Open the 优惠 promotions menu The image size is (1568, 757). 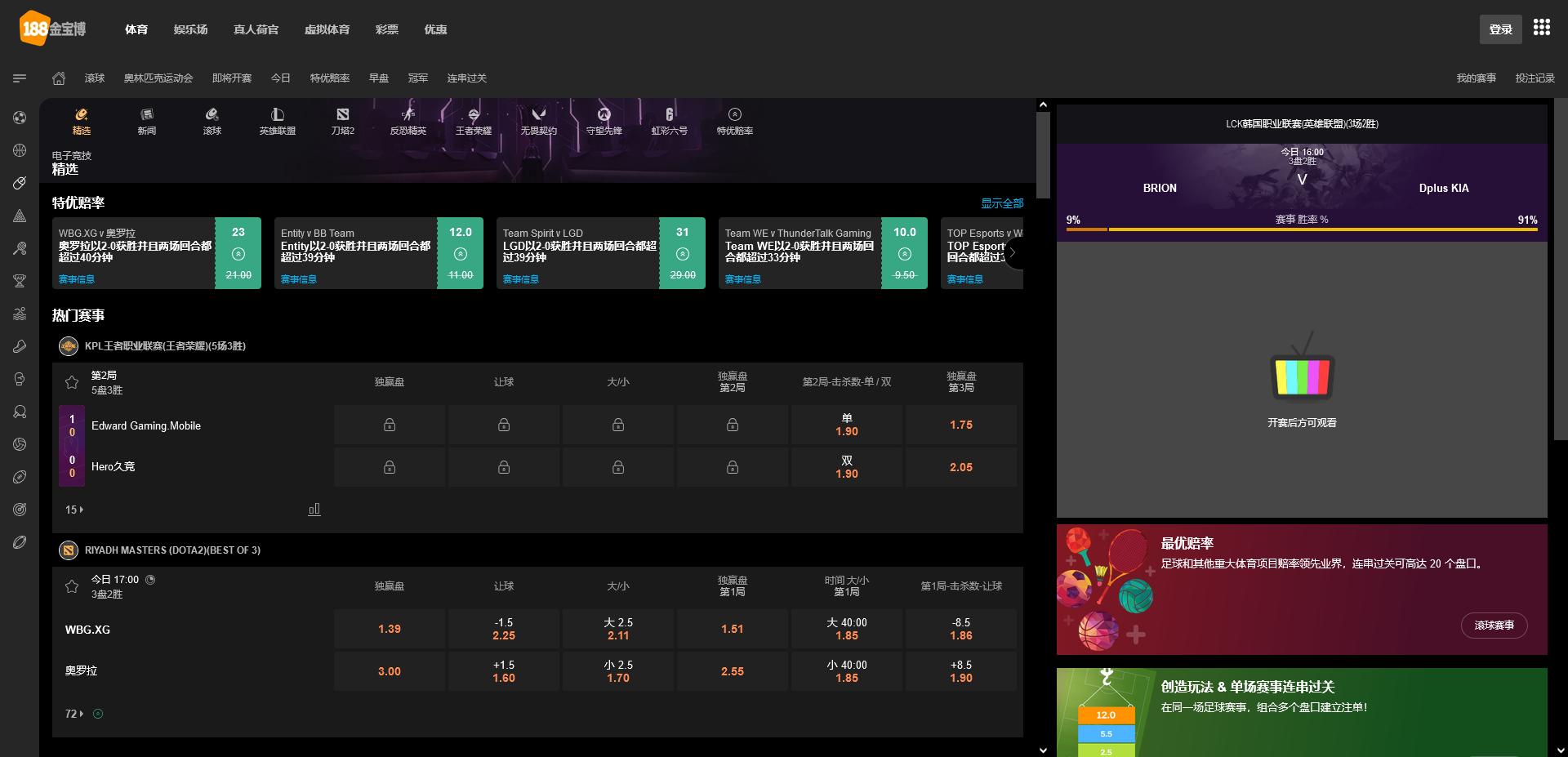435,29
